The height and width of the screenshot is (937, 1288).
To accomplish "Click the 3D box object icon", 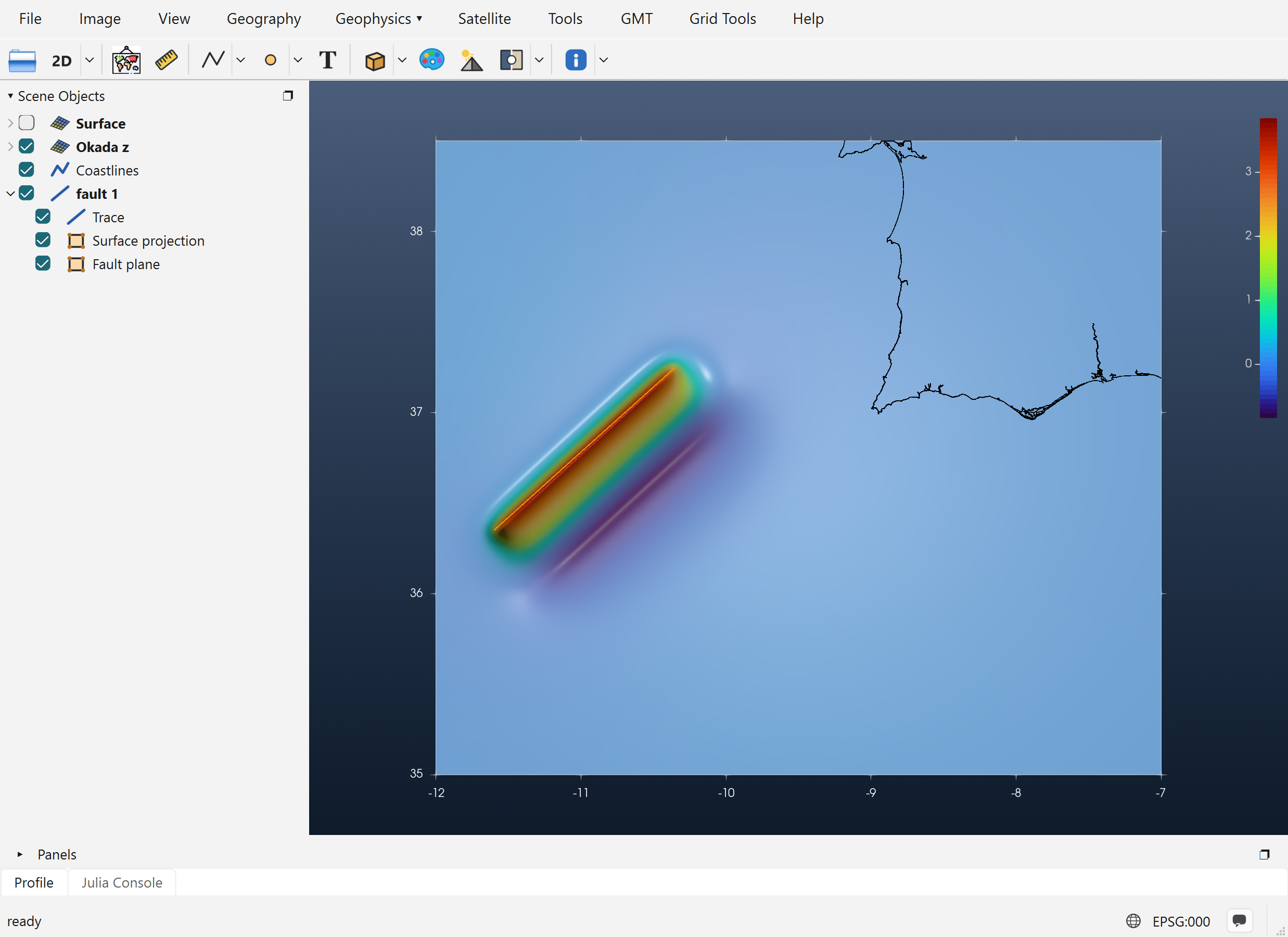I will point(375,60).
